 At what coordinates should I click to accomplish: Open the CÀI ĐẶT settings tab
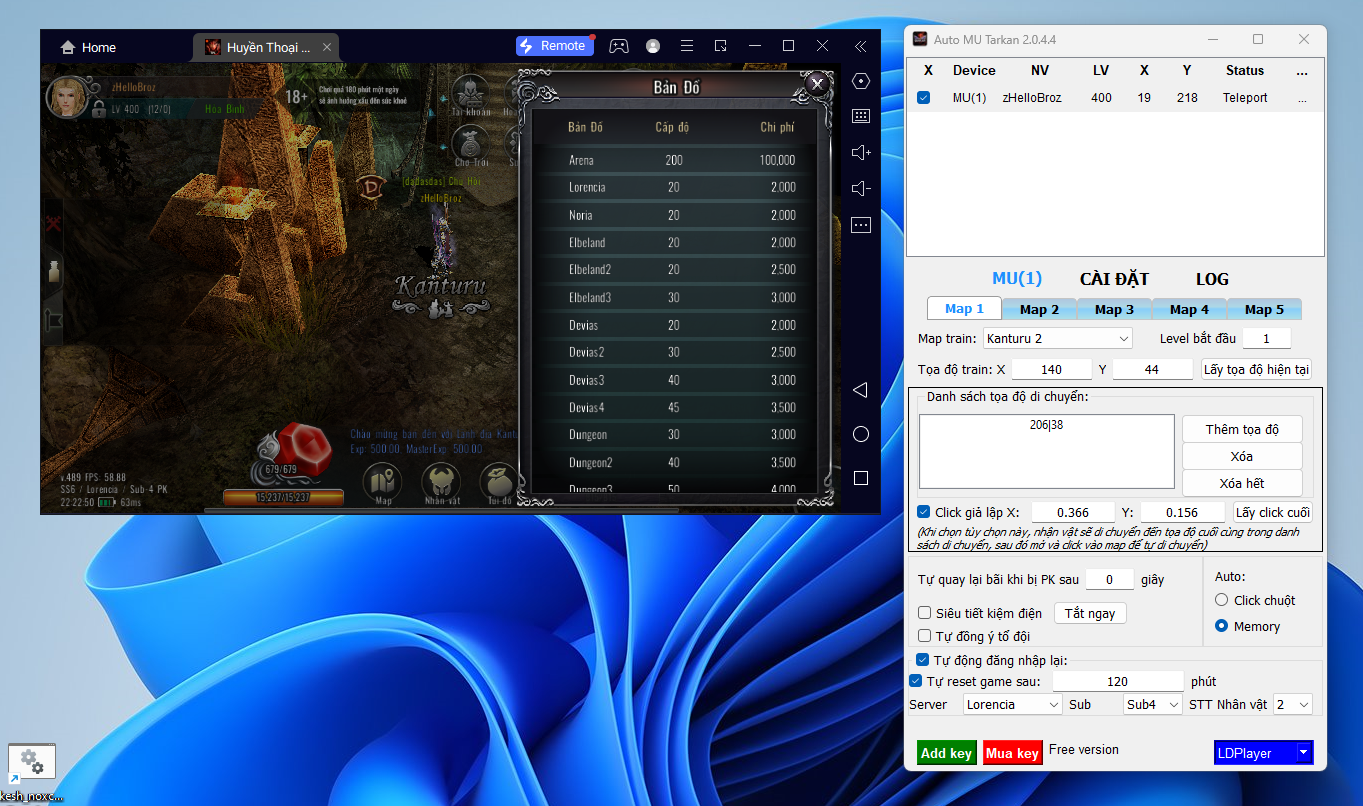[1114, 279]
